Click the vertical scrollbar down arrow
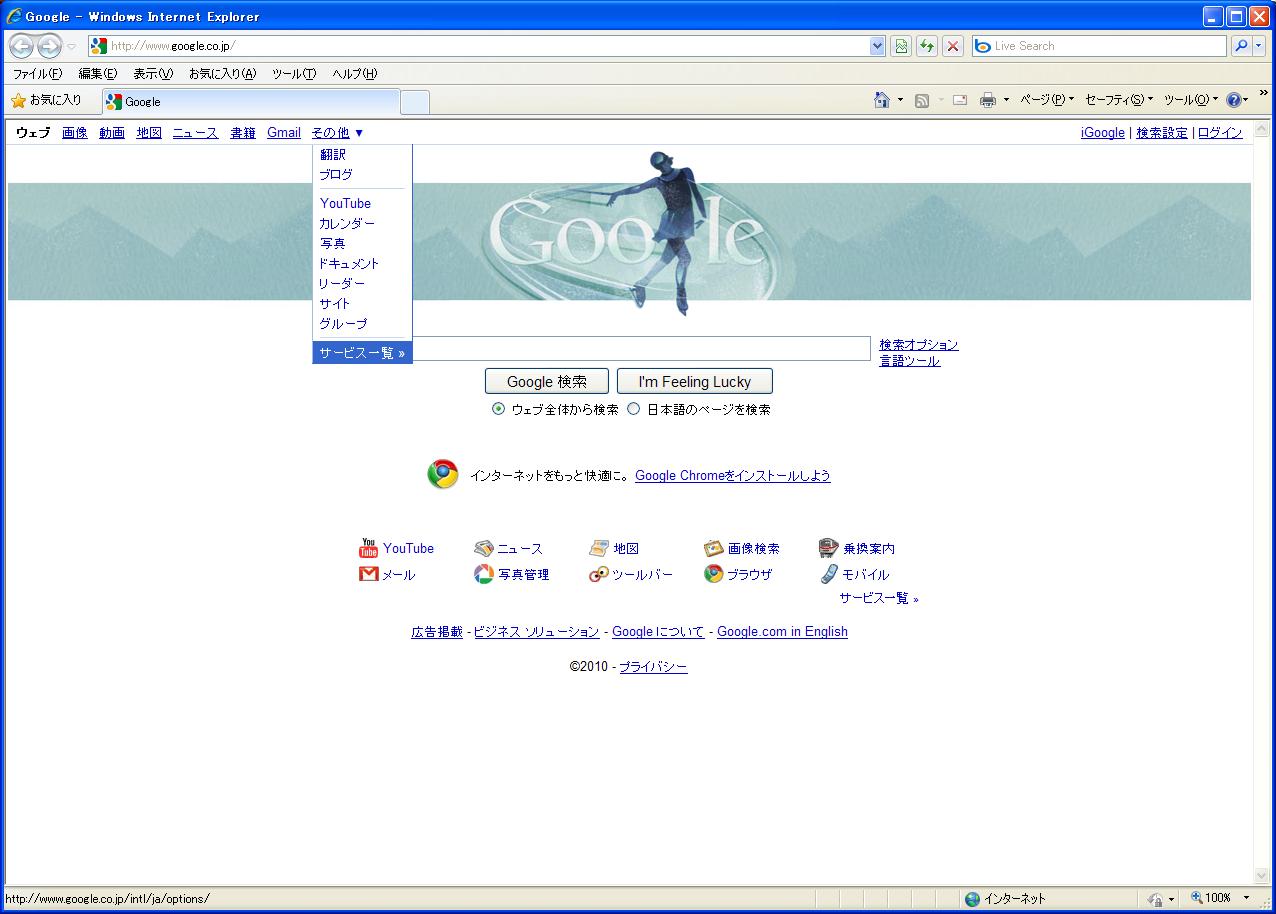Screen dimensions: 1276x914 1261,875
